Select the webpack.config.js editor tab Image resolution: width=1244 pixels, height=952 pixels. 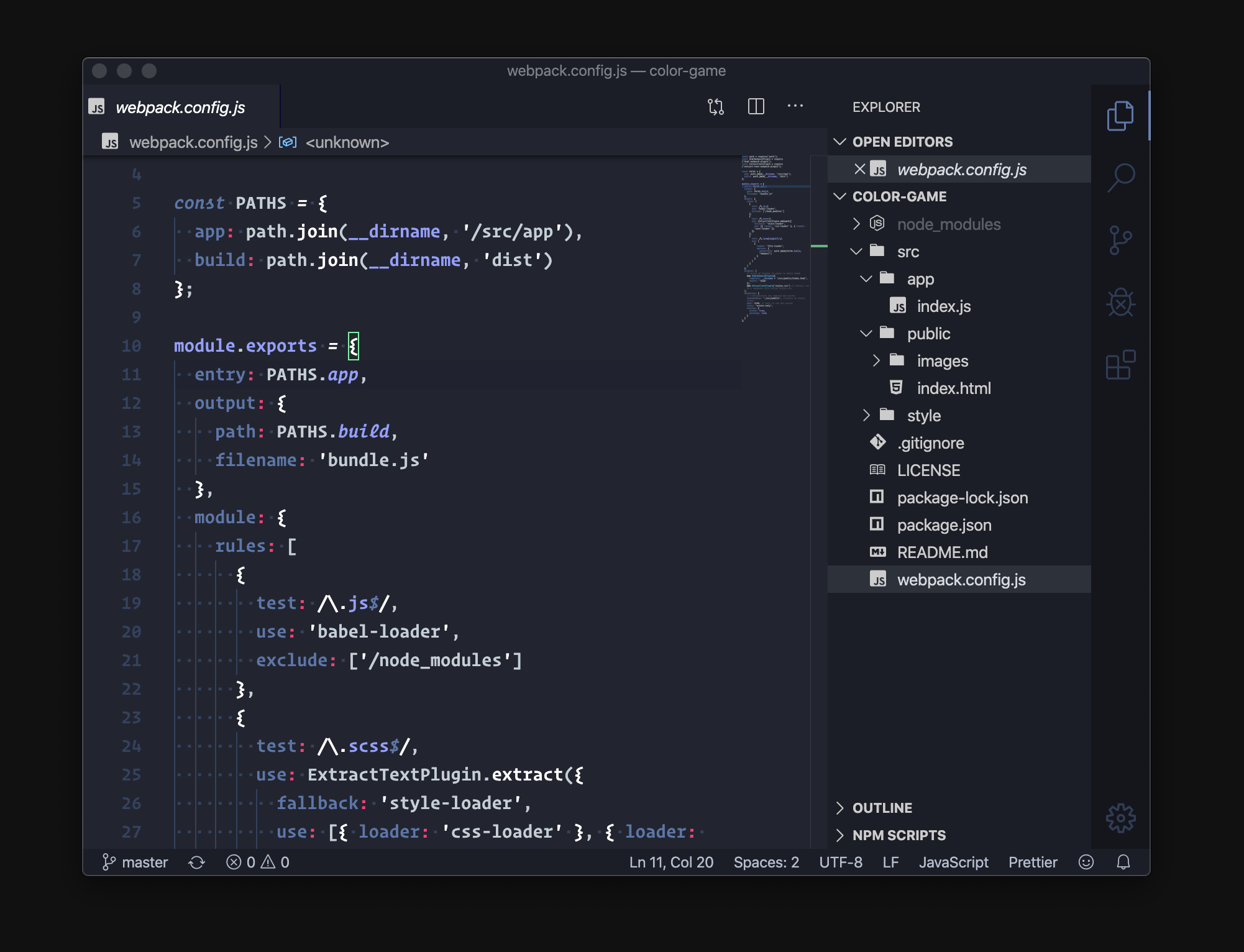point(180,108)
